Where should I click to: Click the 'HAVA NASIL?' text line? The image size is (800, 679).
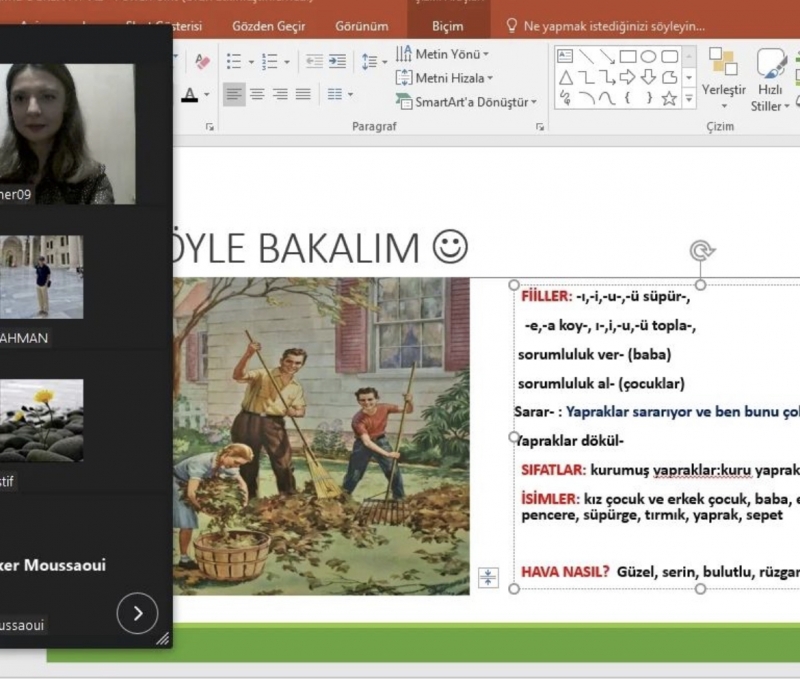565,571
